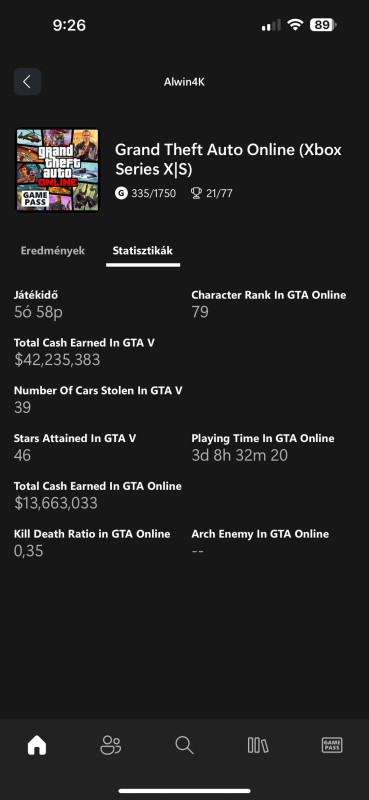Screen dimensions: 369x800
Task: Open the Grand Theft Auto Online cover art
Action: coord(57,170)
